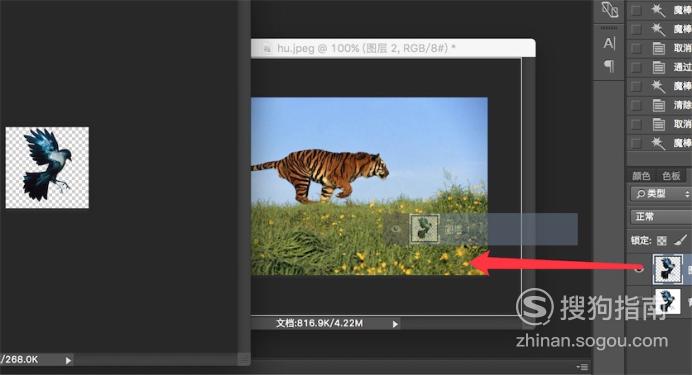This screenshot has width=692, height=375.
Task: Tick the checkbox beside the 清除 history row
Action: coord(636,105)
